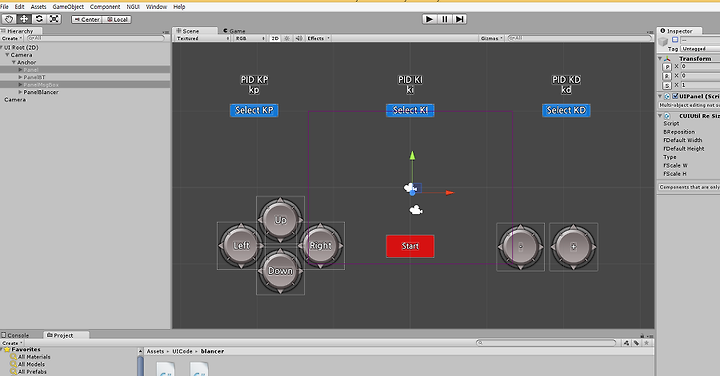Screen dimensions: 720x376
Task: Select the Scale tool in the toolbar
Action: click(54, 19)
